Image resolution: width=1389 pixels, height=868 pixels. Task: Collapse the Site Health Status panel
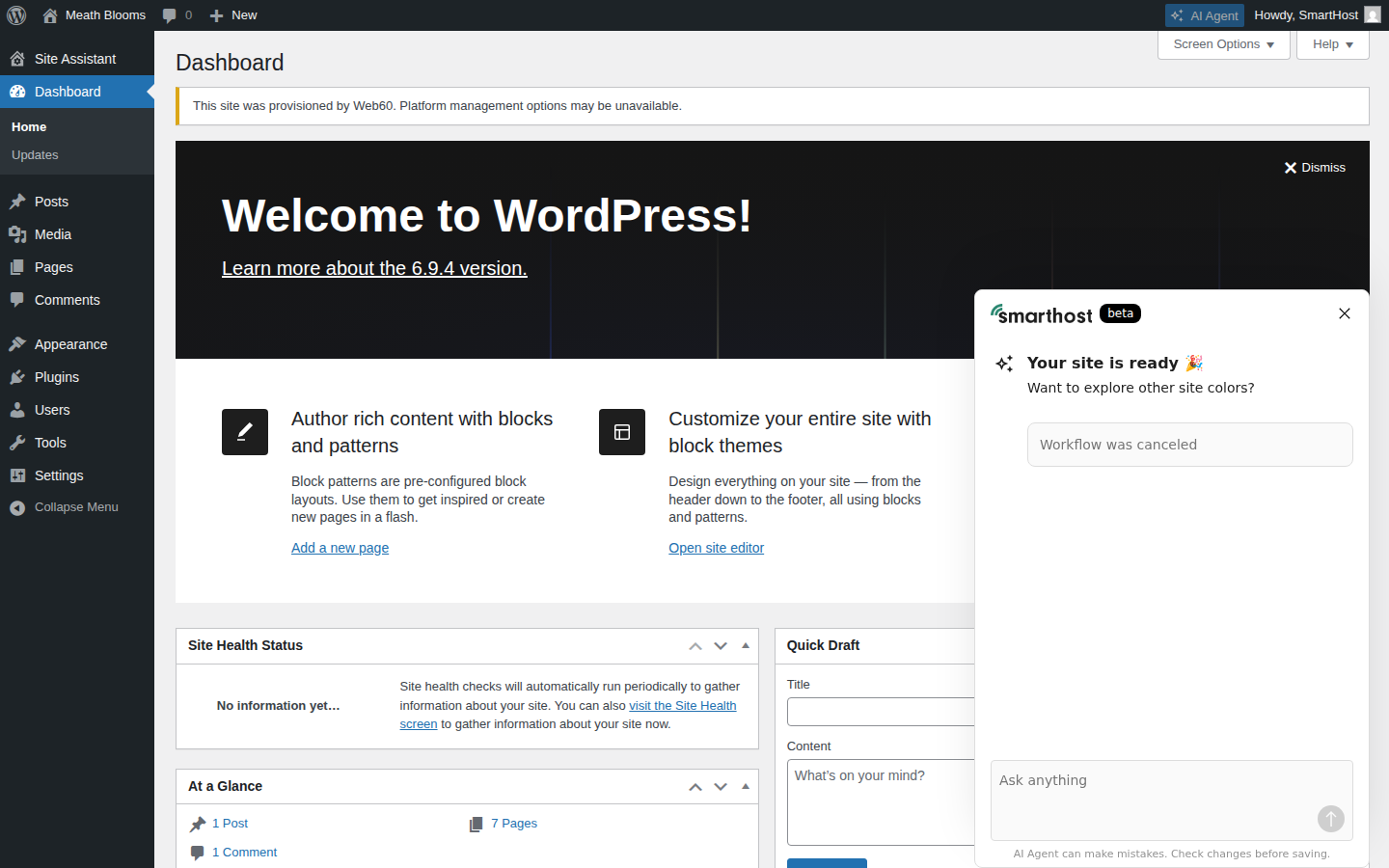pyautogui.click(x=746, y=645)
